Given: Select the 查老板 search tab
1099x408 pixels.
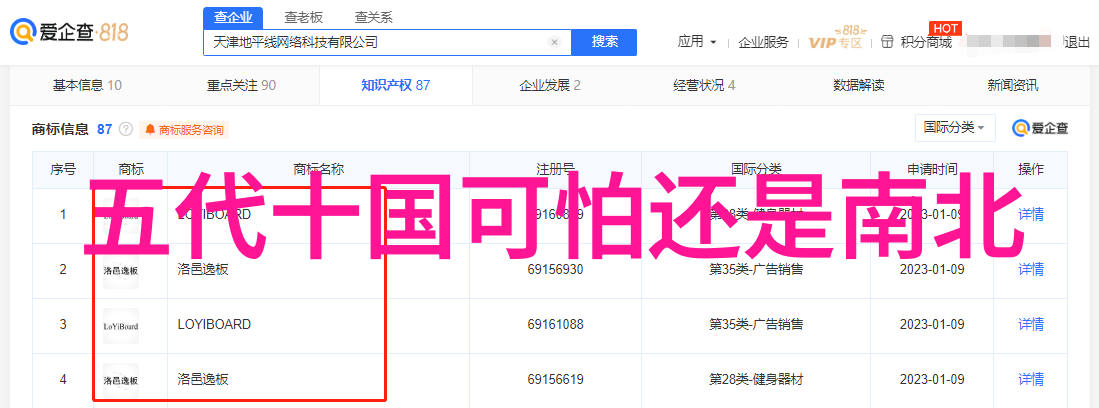Looking at the screenshot, I should pyautogui.click(x=303, y=18).
